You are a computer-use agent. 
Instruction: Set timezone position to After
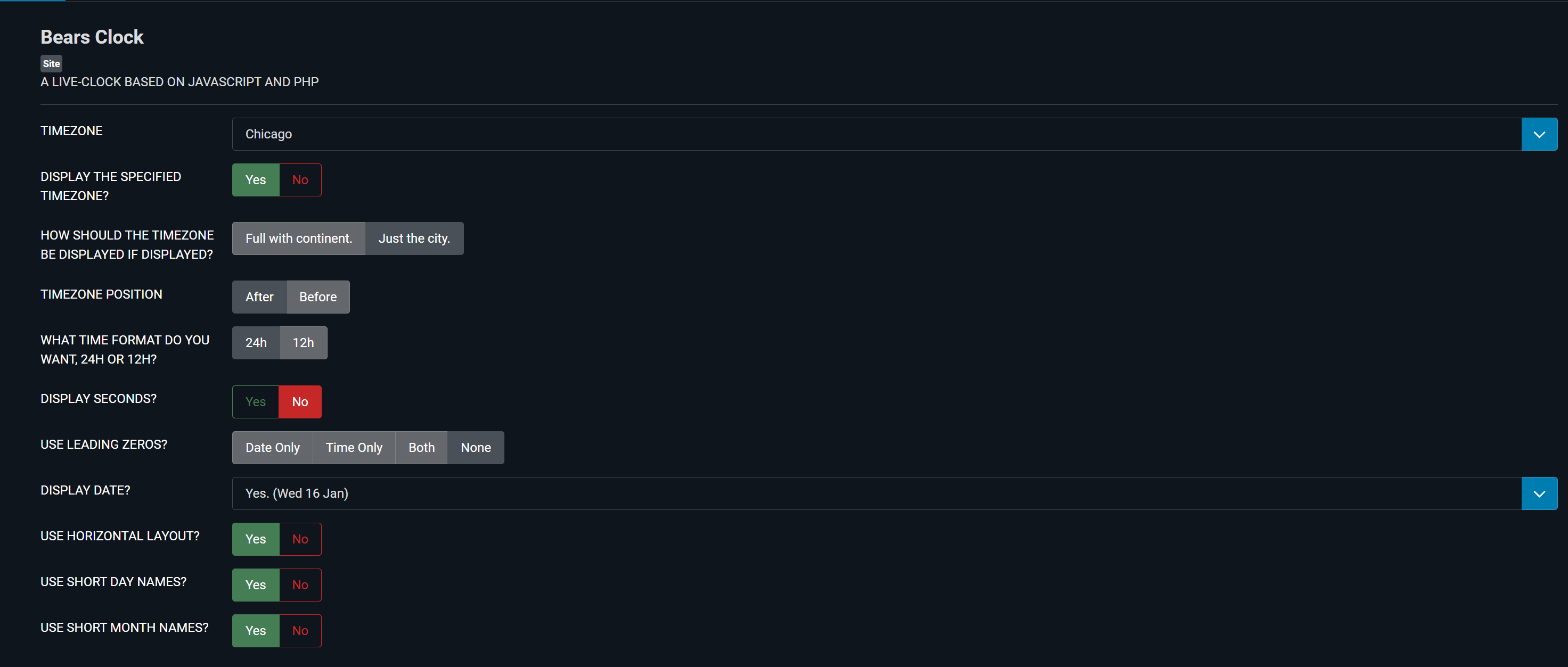[x=259, y=297]
